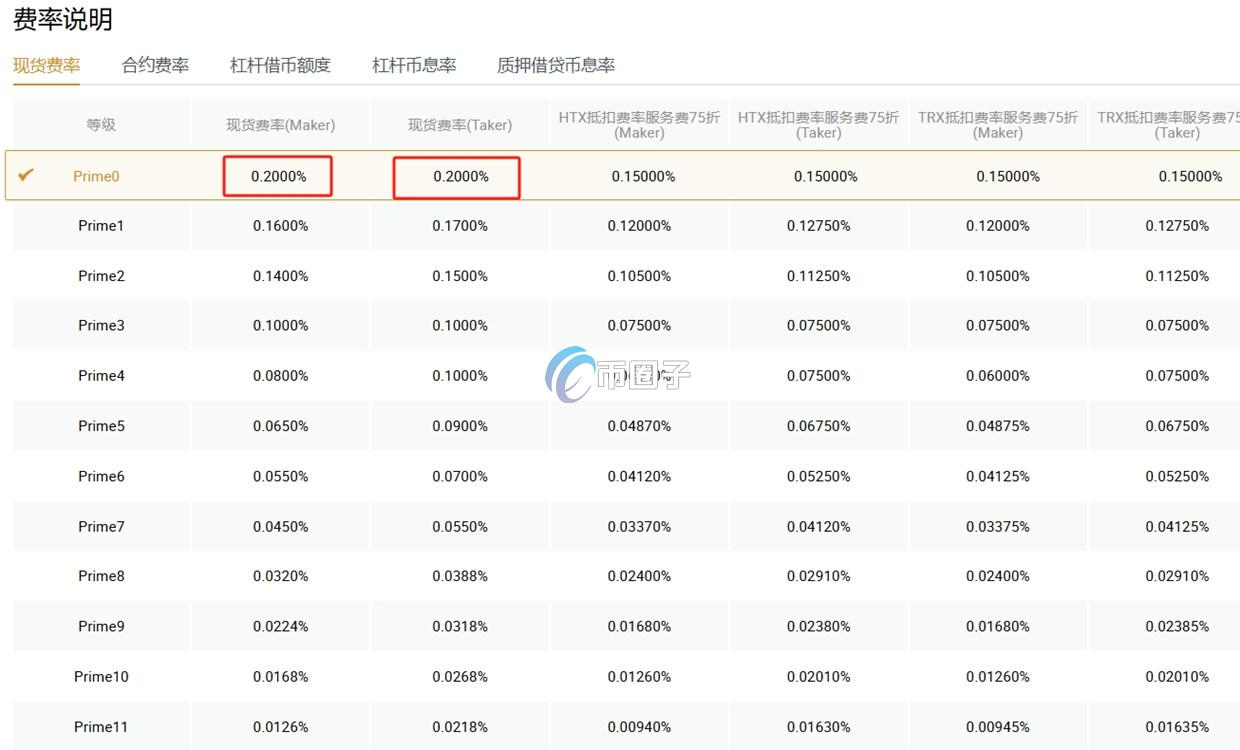Click the 现货费率(Maker) column header
The image size is (1240, 750).
pyautogui.click(x=279, y=124)
